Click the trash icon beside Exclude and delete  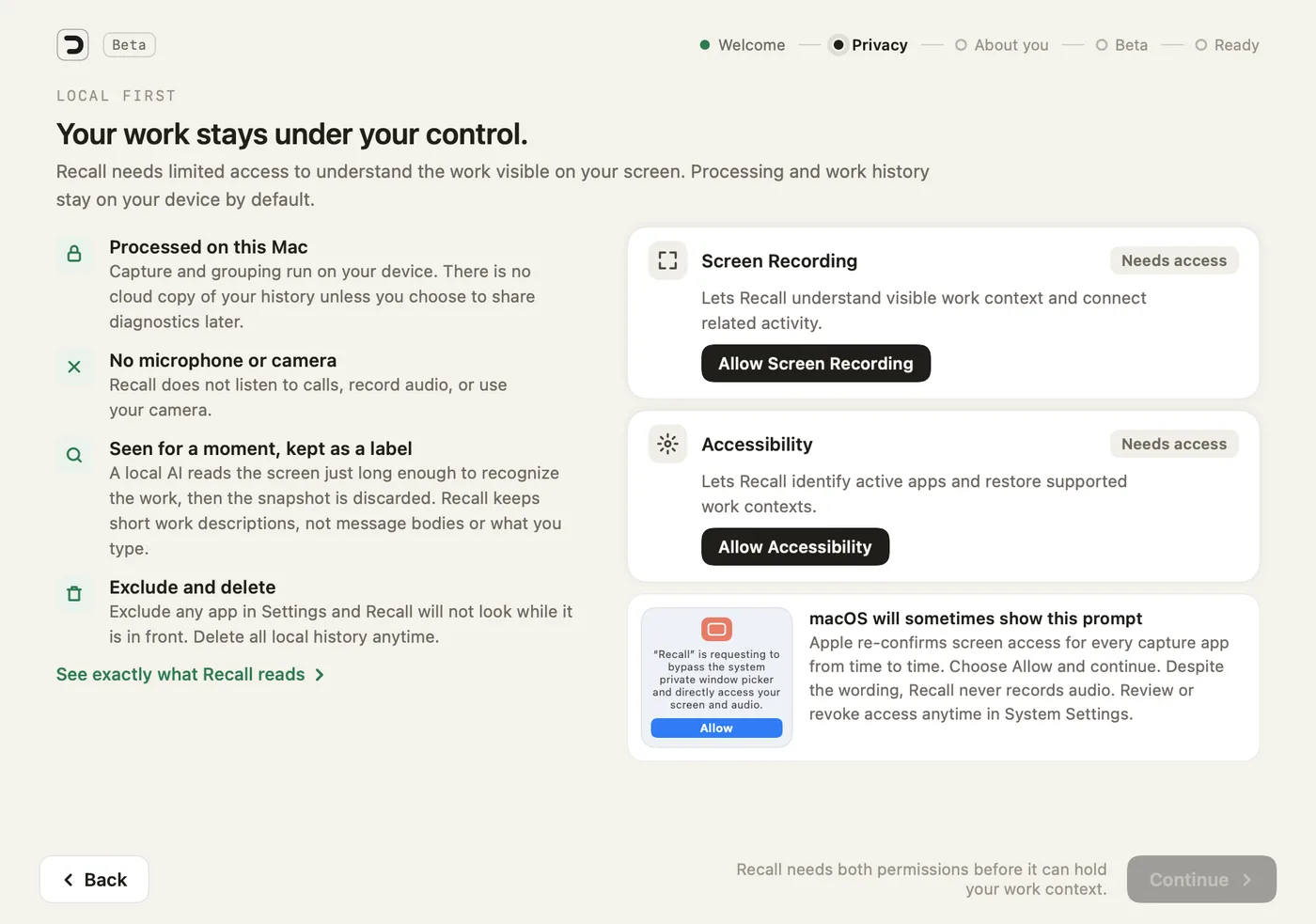[74, 593]
